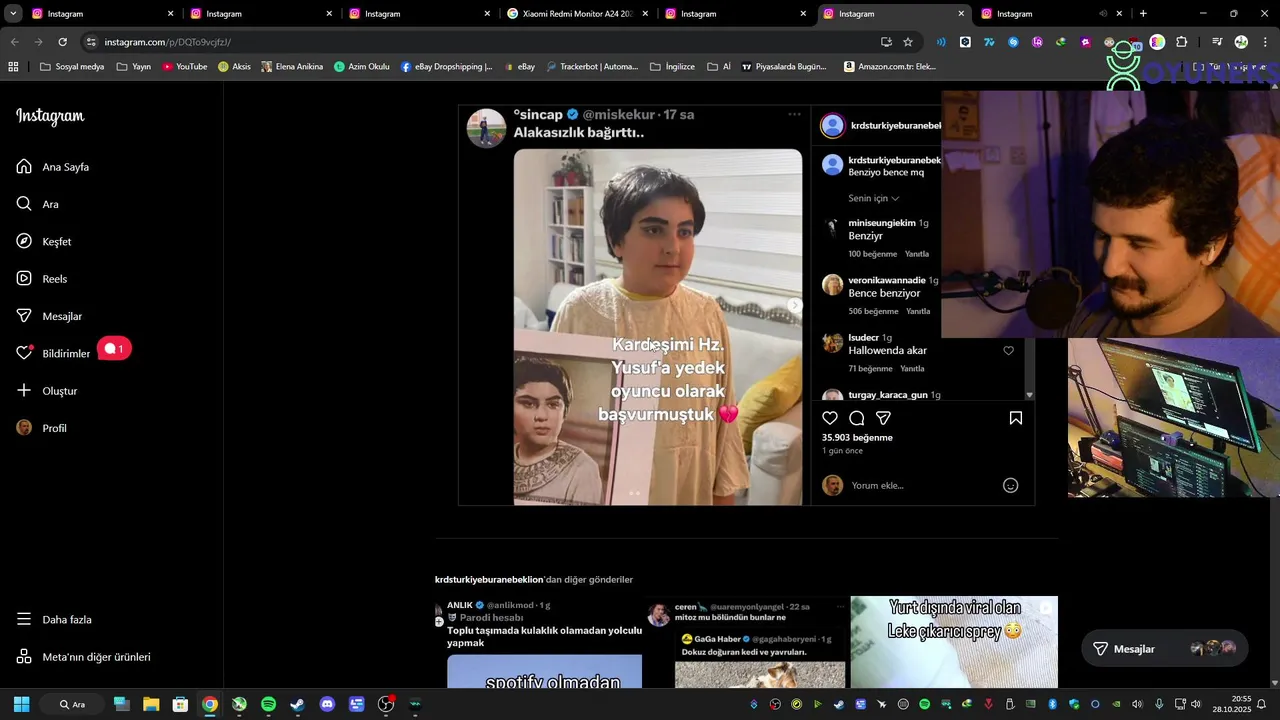Open Spotify from the taskbar

tap(268, 704)
